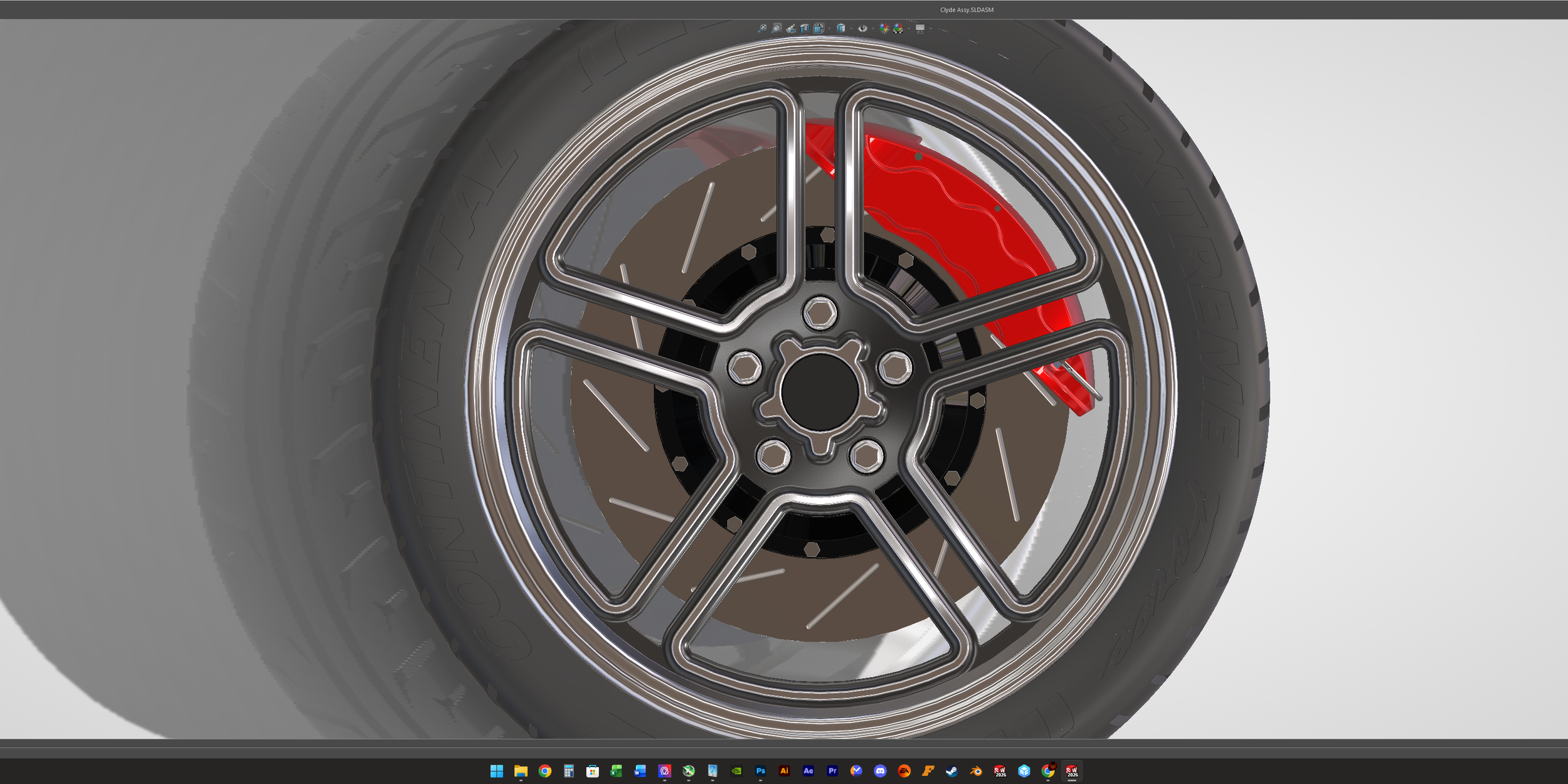Open Word from the taskbar
This screenshot has height=784, width=1568.
tap(640, 771)
